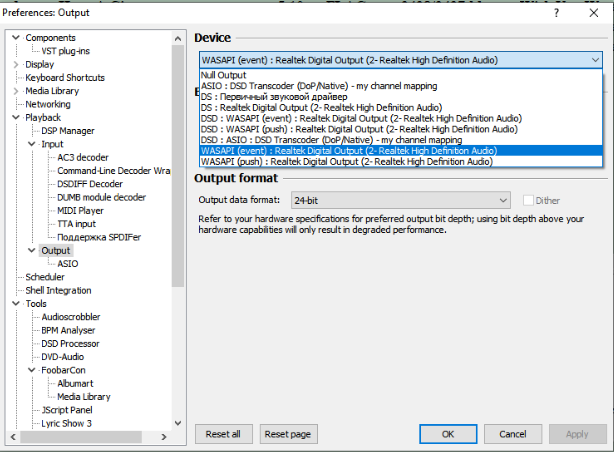614x452 pixels.
Task: Open JScript Panel preferences page
Action: click(67, 410)
